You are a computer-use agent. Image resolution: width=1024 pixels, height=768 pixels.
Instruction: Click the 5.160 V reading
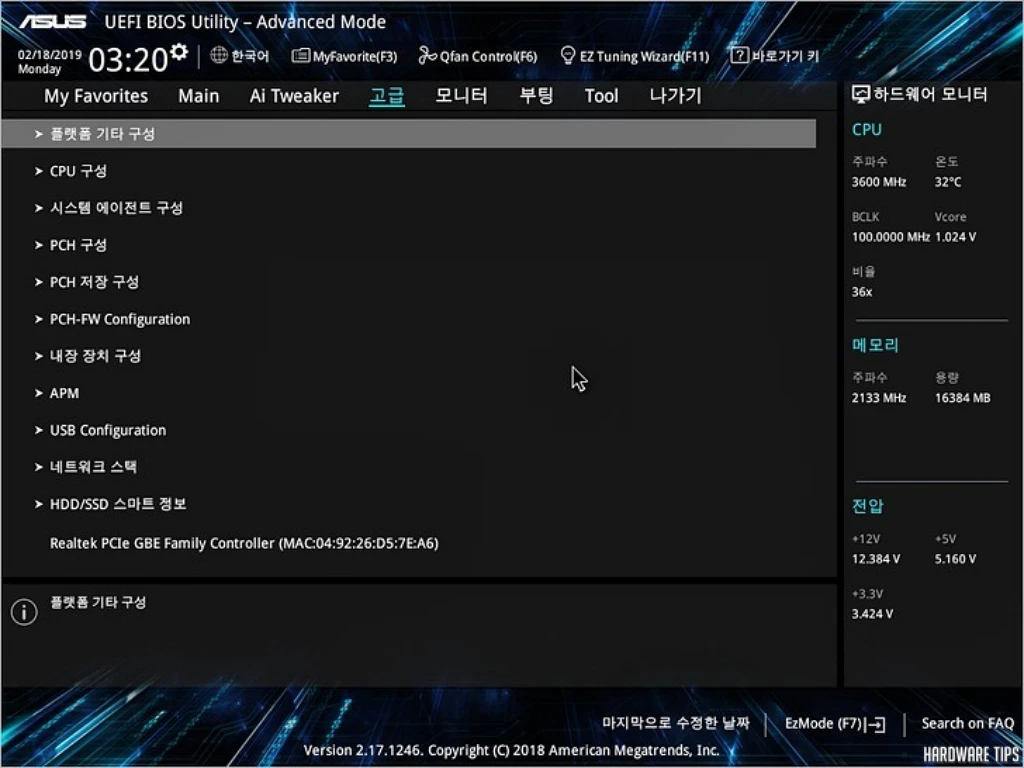point(955,559)
